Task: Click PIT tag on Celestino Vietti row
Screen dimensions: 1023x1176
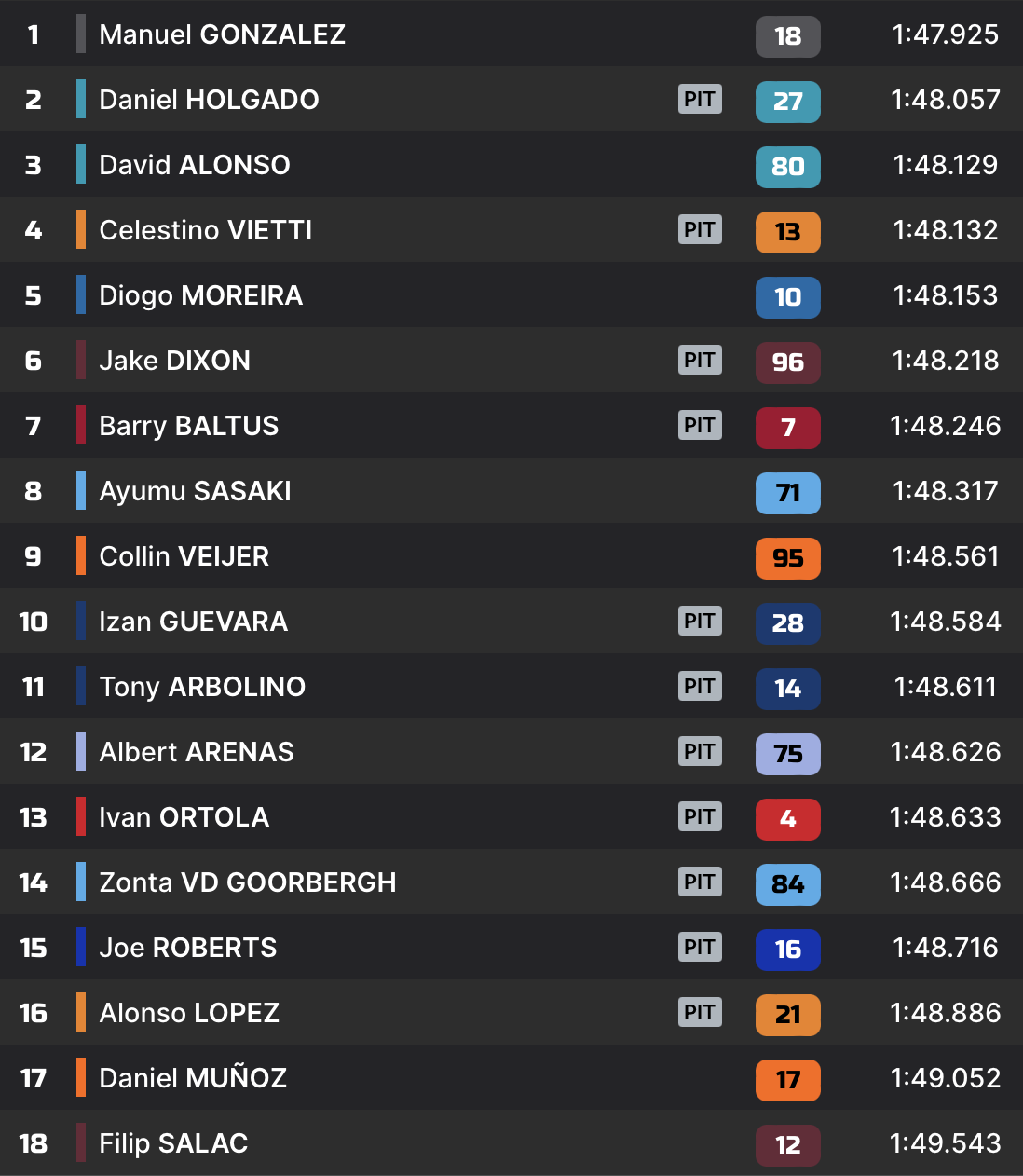Action: (700, 229)
